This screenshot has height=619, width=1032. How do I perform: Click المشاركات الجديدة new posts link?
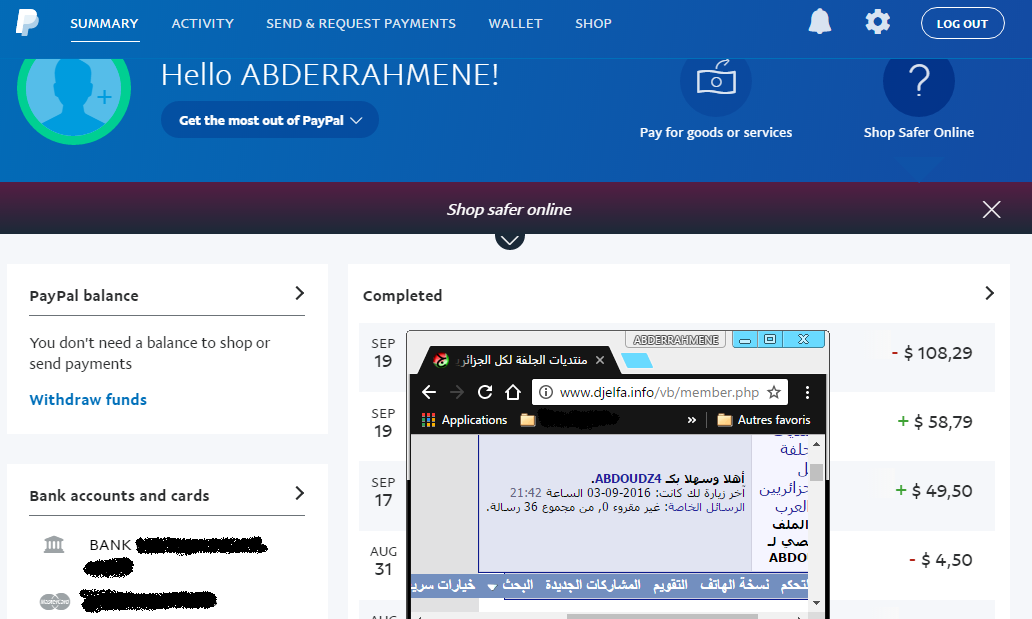click(x=593, y=585)
